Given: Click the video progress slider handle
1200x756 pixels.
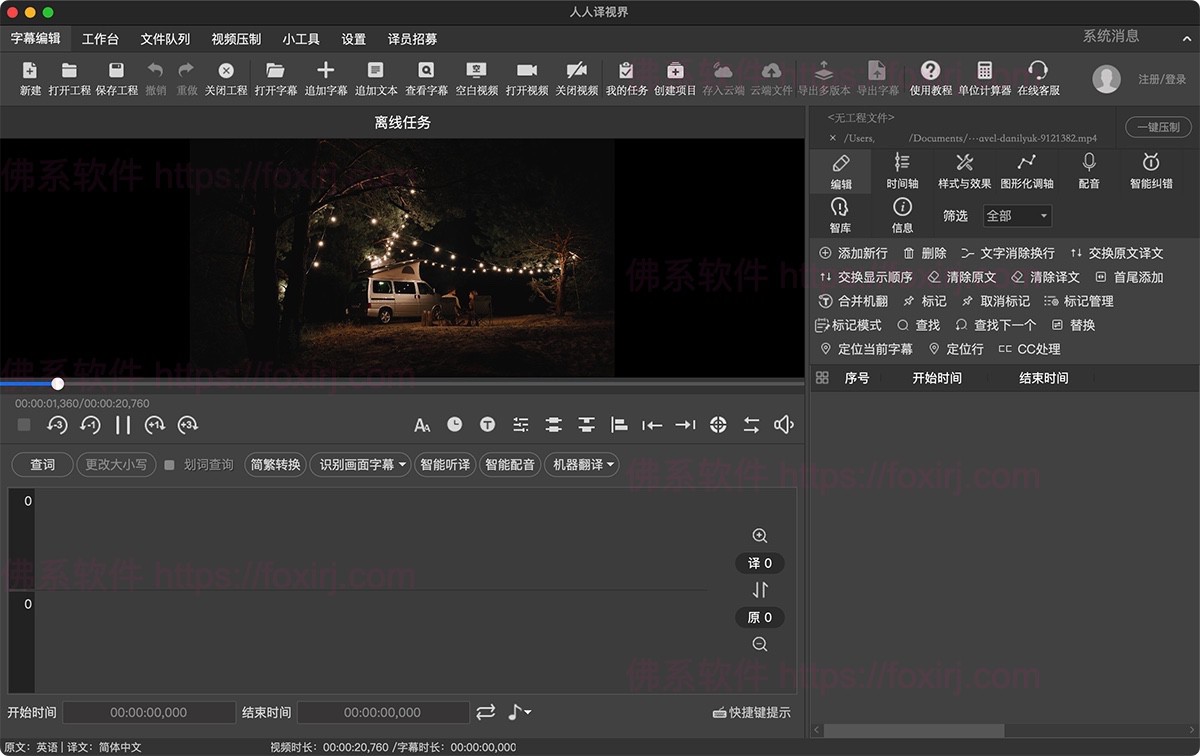Looking at the screenshot, I should [58, 384].
